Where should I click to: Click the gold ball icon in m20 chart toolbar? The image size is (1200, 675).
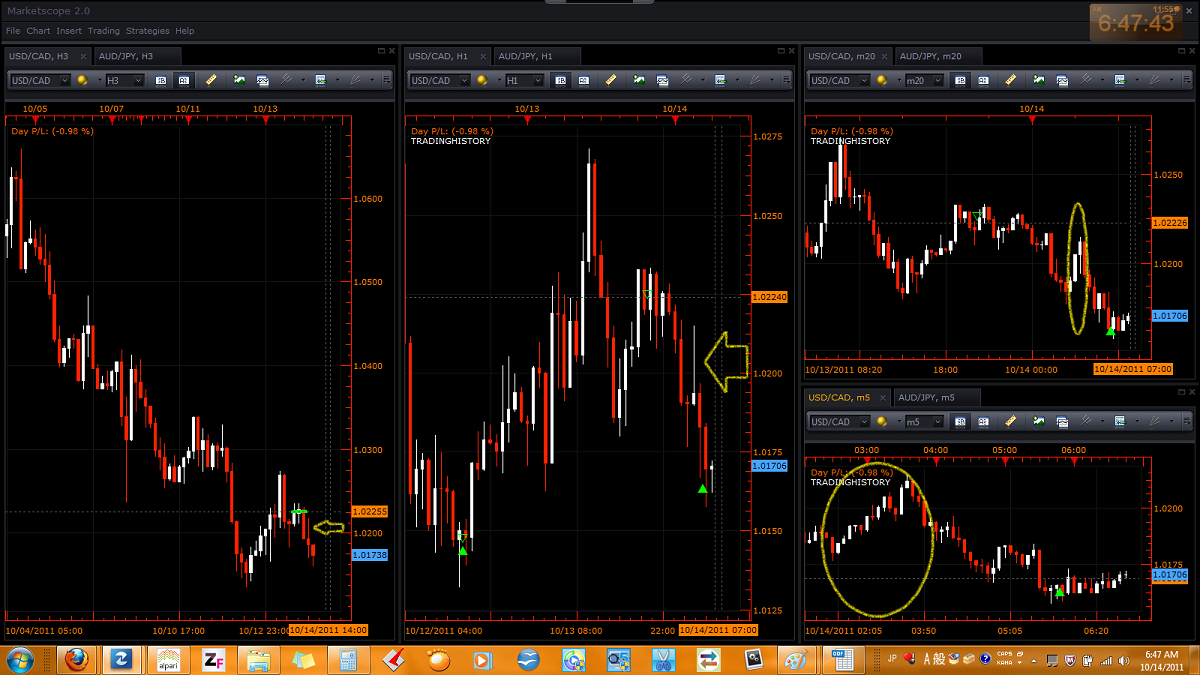[x=881, y=80]
